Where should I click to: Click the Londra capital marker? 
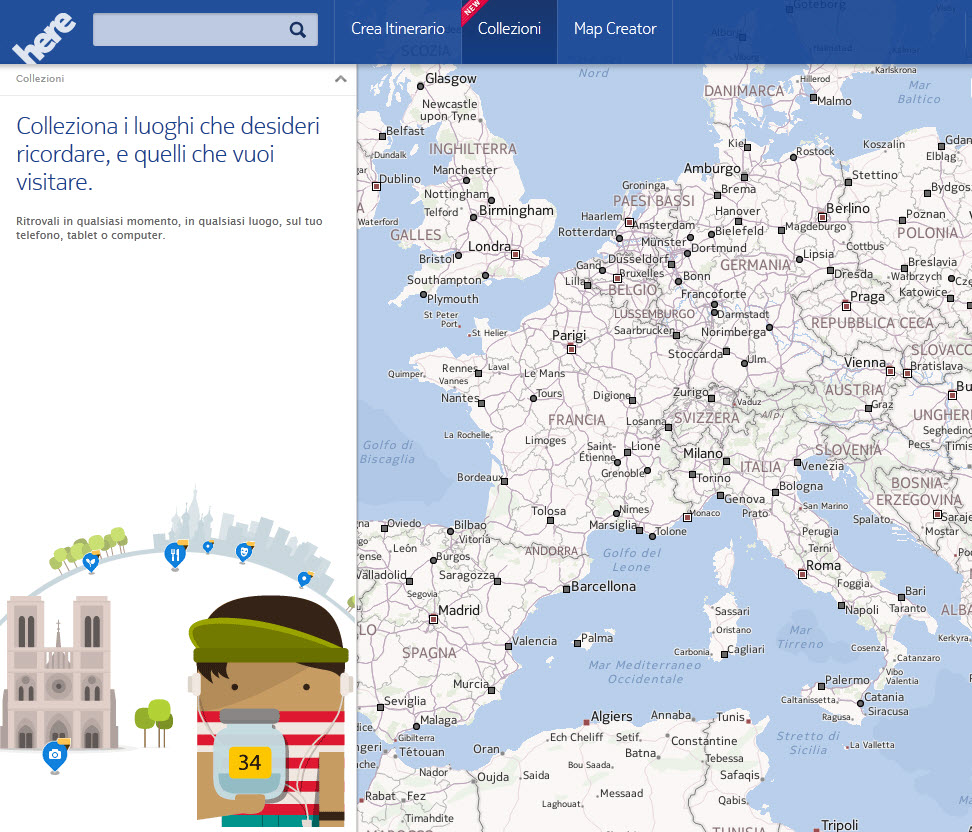coord(516,254)
